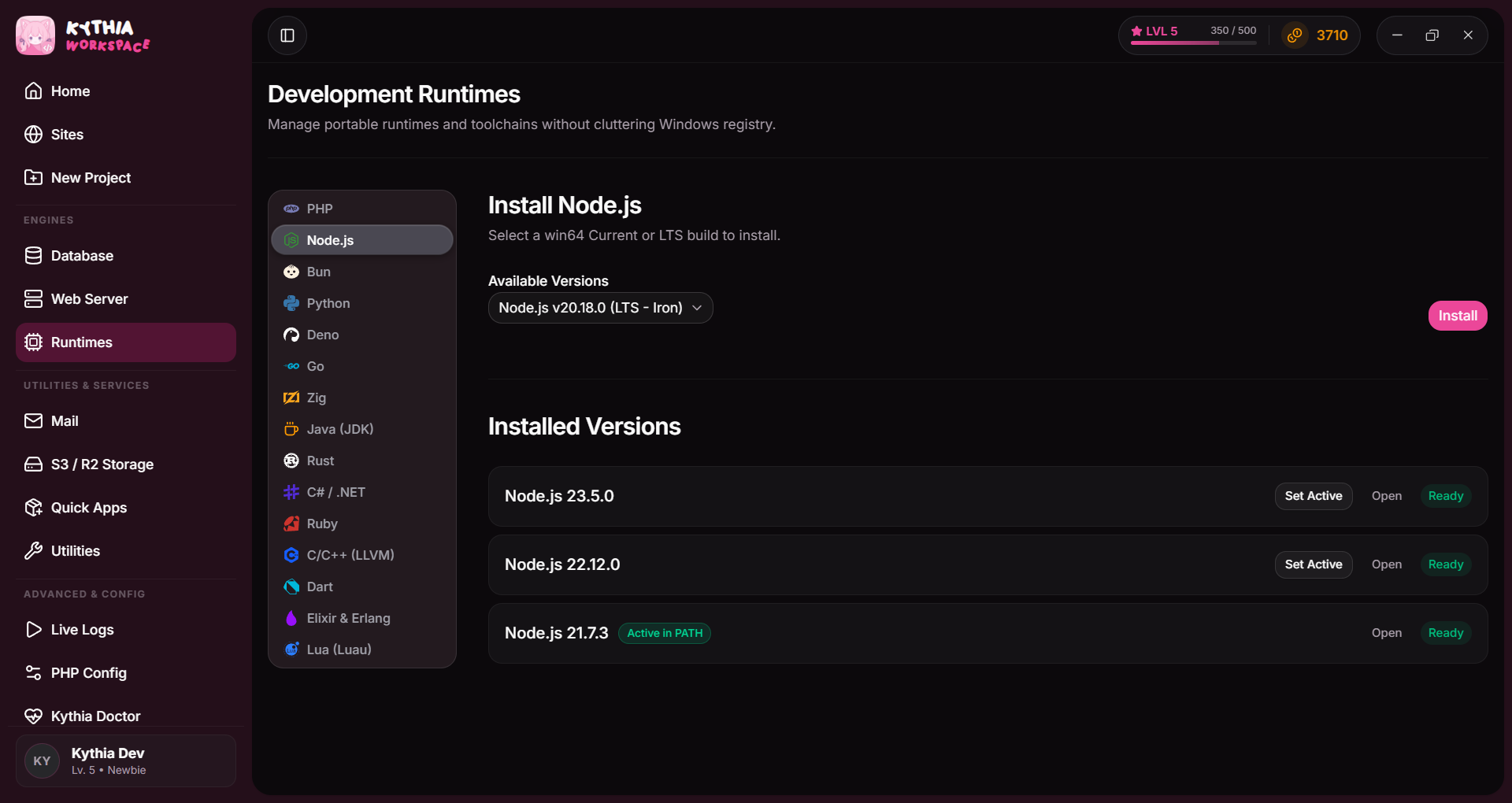This screenshot has width=1512, height=803.
Task: Click the Active in PATH badge
Action: click(665, 633)
